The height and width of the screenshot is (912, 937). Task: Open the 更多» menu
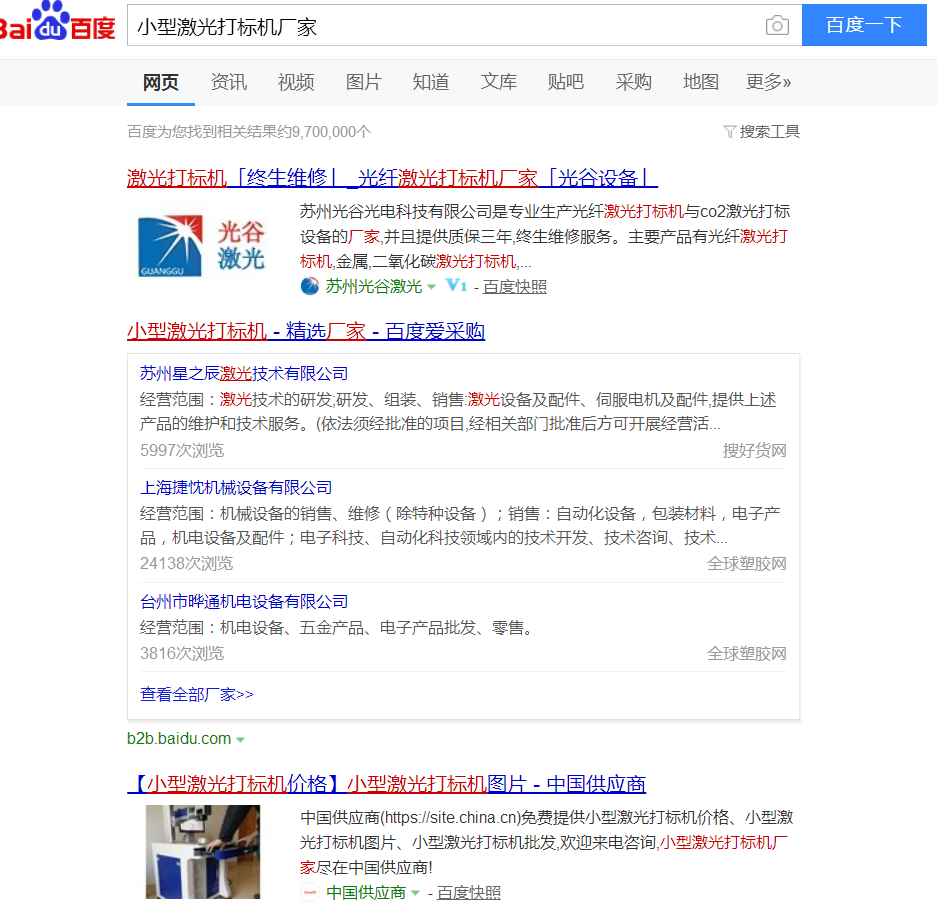pos(768,82)
